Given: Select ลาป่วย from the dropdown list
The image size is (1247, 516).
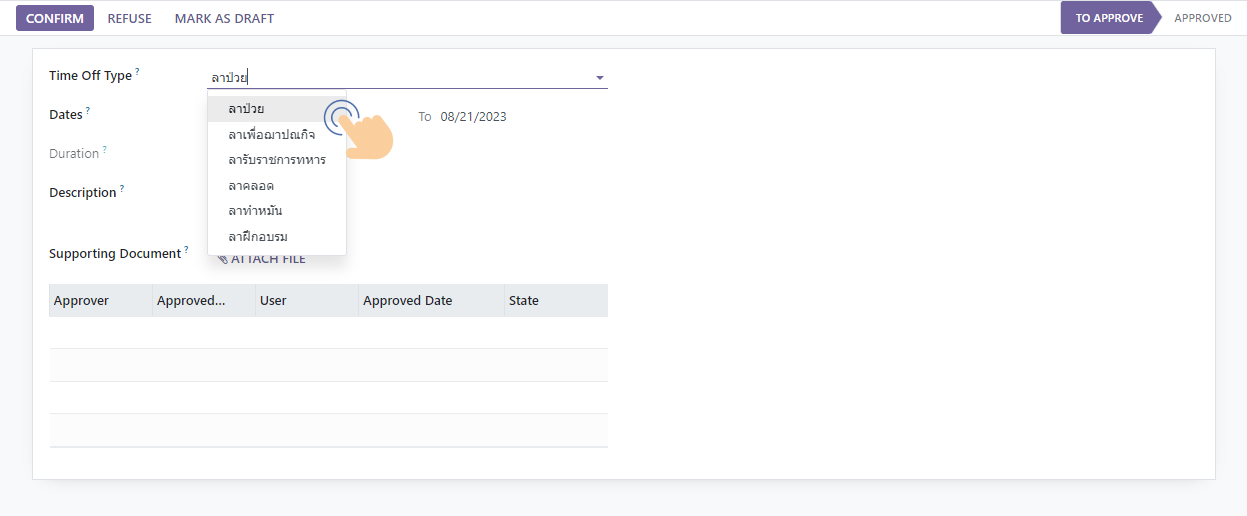Looking at the screenshot, I should tap(246, 108).
